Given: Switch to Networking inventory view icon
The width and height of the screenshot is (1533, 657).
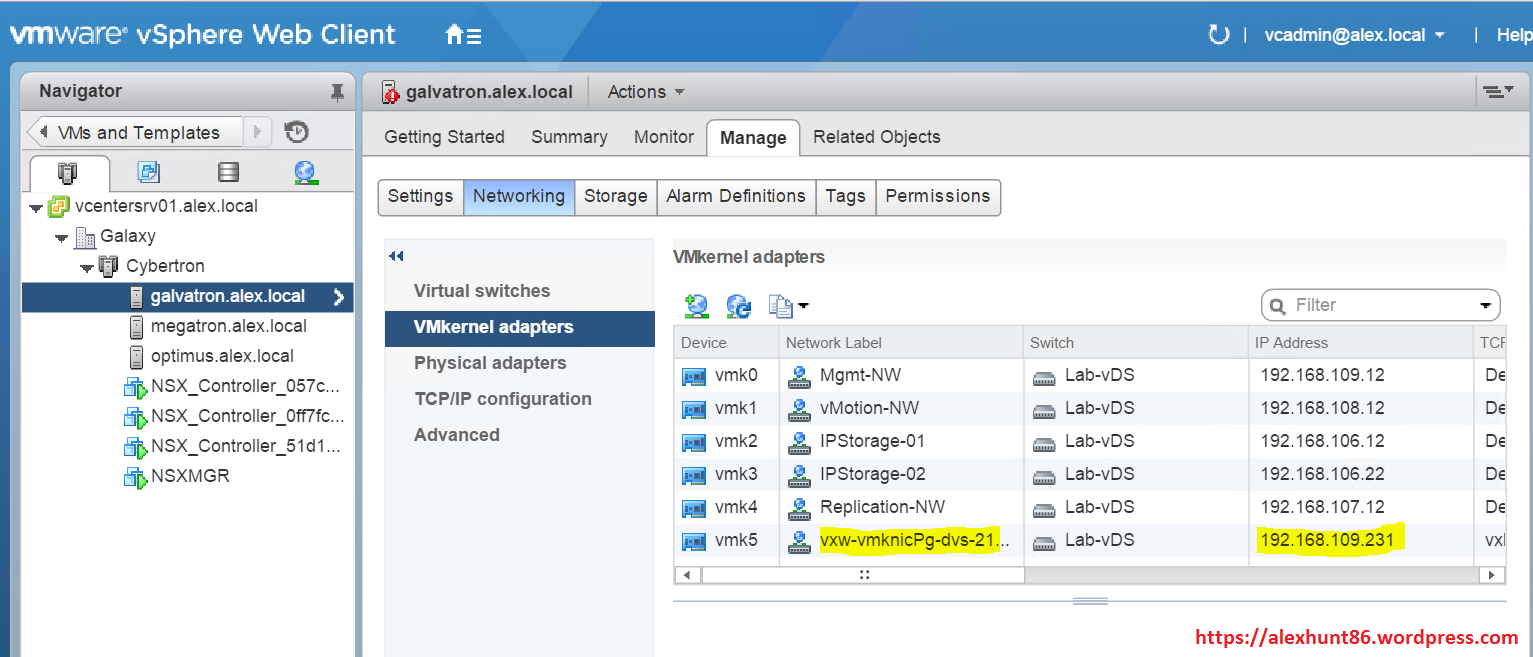Looking at the screenshot, I should click(x=306, y=172).
